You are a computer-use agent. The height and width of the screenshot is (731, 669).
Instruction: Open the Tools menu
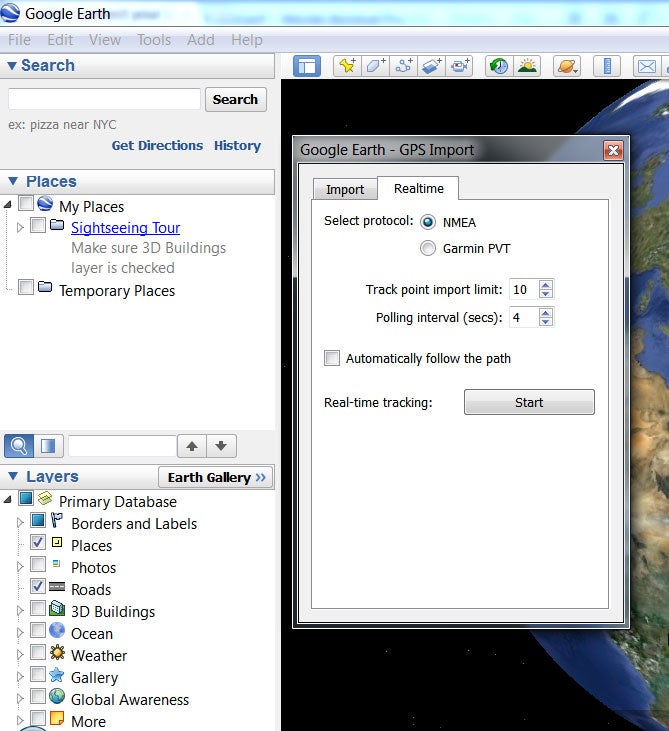pyautogui.click(x=154, y=40)
